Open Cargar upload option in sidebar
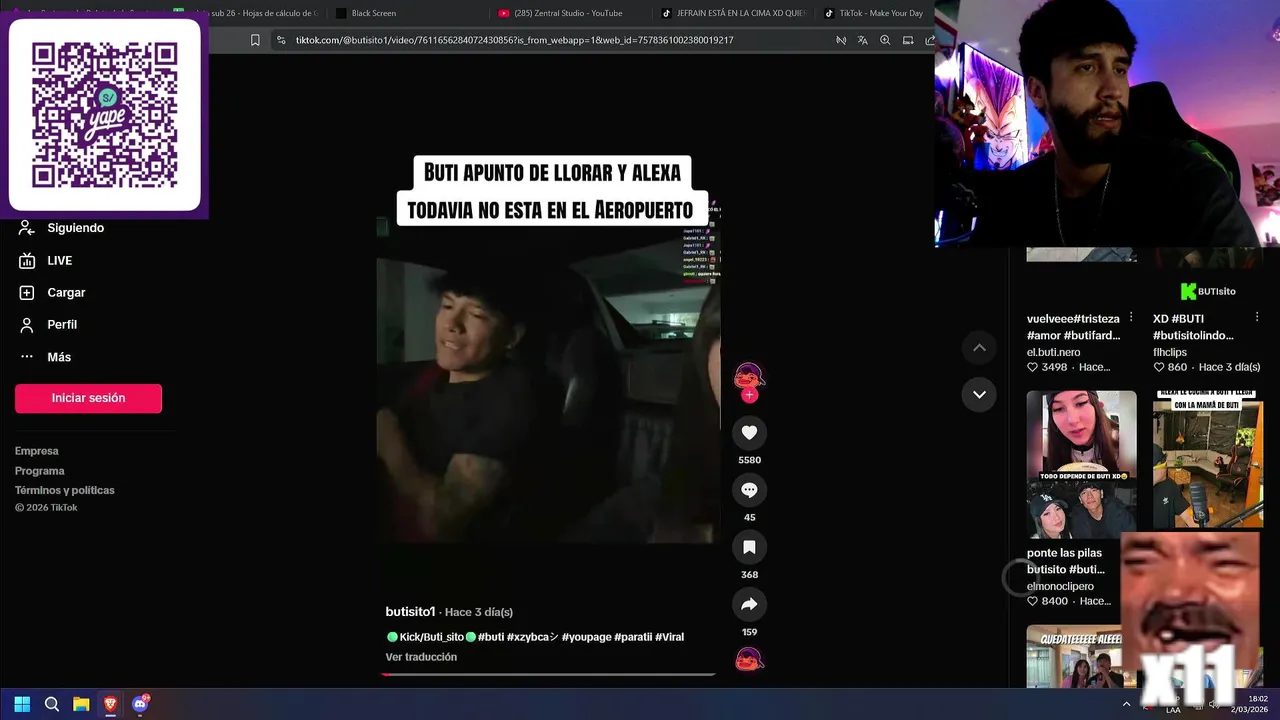 [52, 292]
